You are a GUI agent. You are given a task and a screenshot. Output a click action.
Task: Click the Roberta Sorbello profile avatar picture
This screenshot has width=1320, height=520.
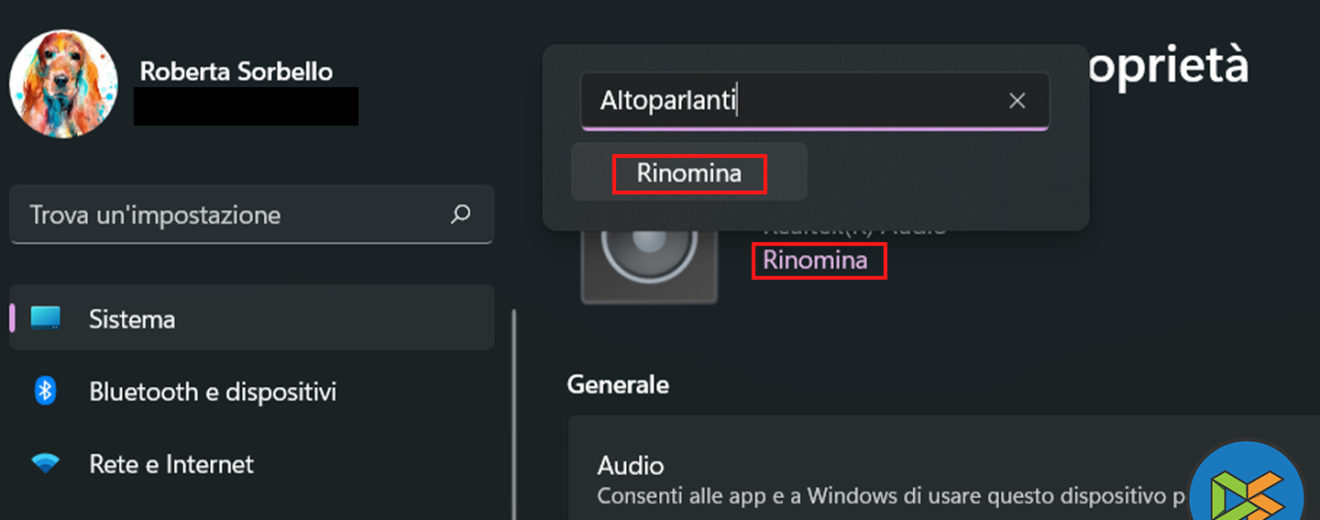pos(64,84)
